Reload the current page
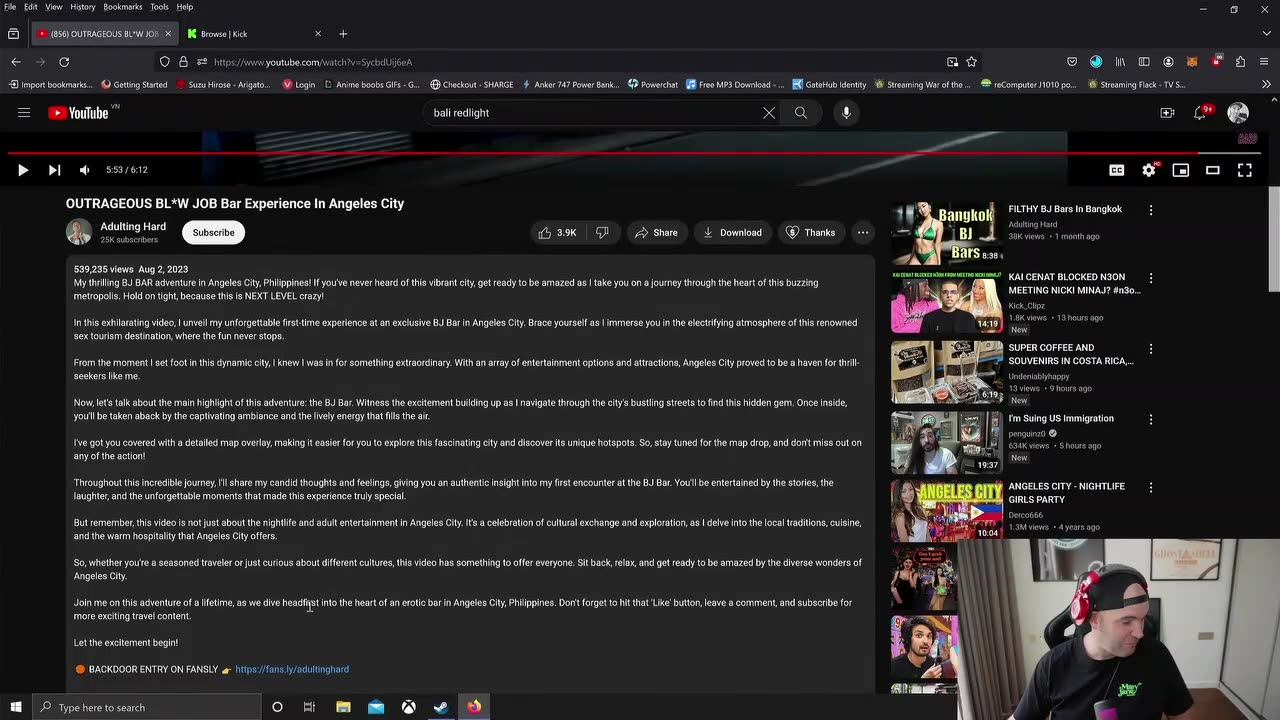Viewport: 1280px width, 720px height. [x=64, y=62]
